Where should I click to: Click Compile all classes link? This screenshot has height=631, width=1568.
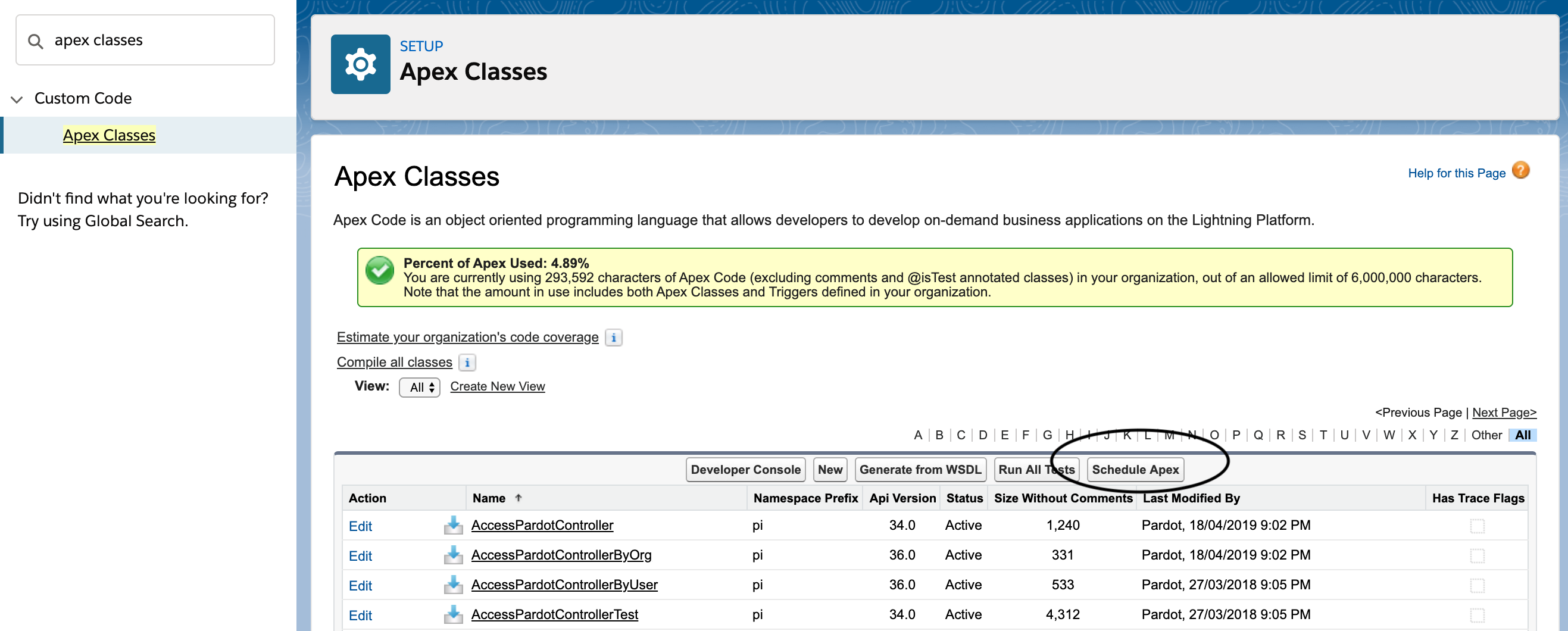coord(395,363)
